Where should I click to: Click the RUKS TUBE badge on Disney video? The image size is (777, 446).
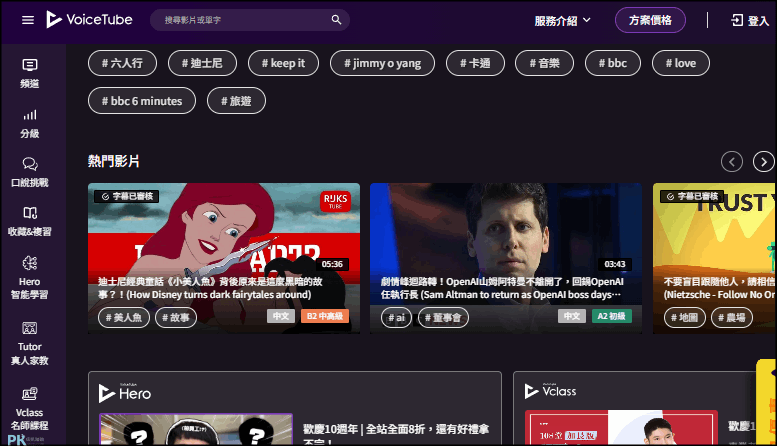point(335,201)
